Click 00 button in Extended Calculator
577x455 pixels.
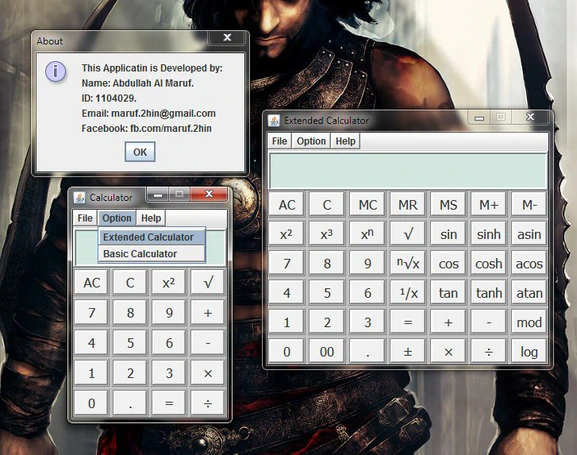(327, 352)
